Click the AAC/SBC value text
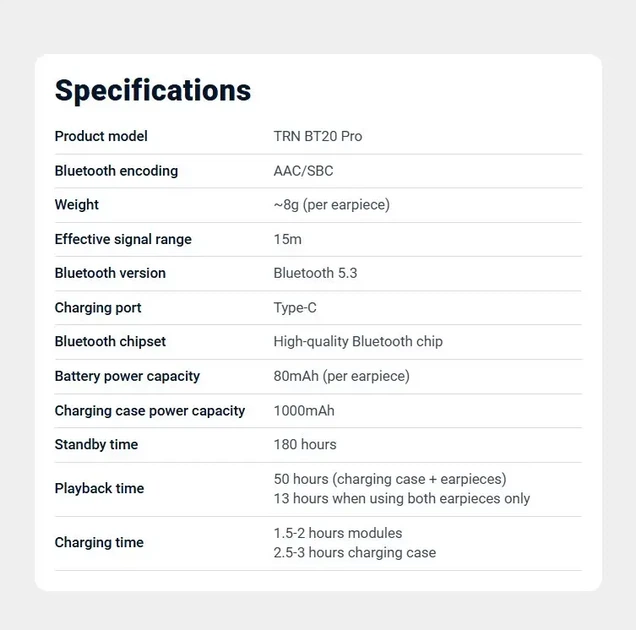The width and height of the screenshot is (636, 630). coord(303,171)
